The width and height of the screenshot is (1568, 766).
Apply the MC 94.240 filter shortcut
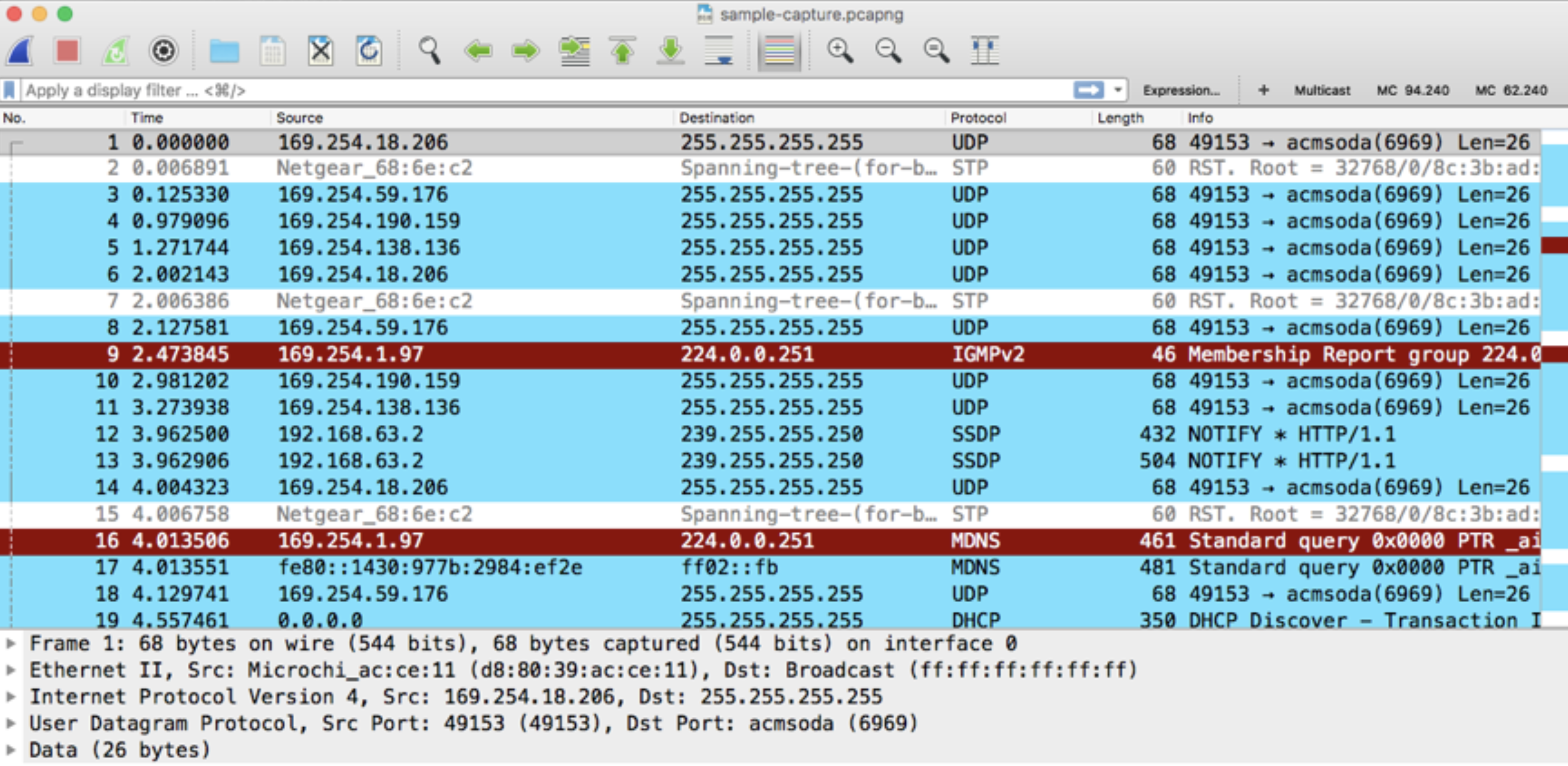click(1412, 89)
